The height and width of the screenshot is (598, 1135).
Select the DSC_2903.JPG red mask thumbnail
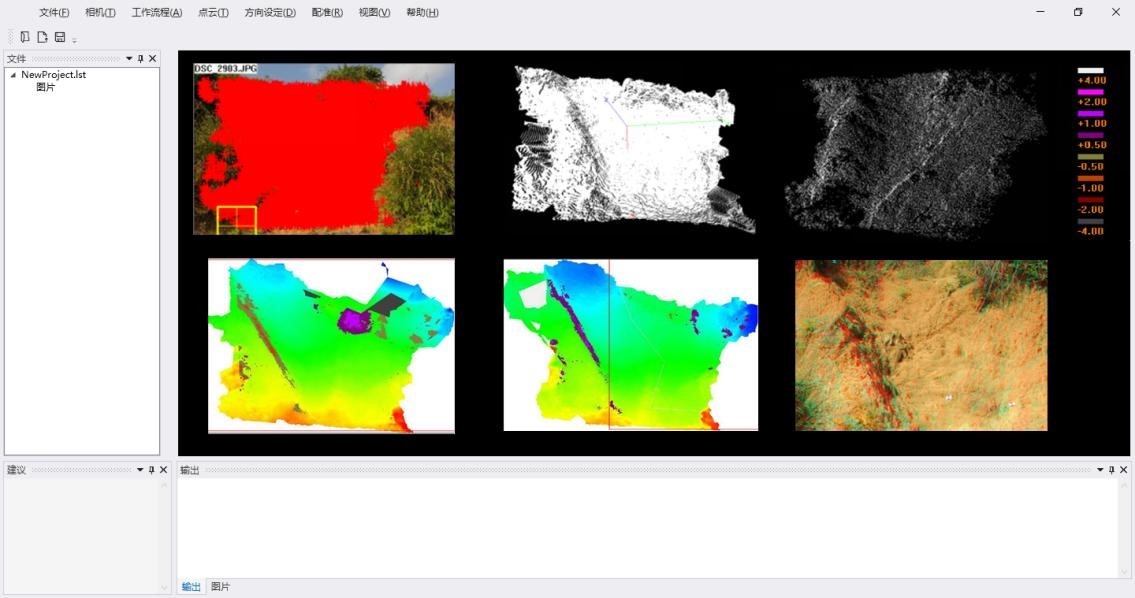click(323, 149)
